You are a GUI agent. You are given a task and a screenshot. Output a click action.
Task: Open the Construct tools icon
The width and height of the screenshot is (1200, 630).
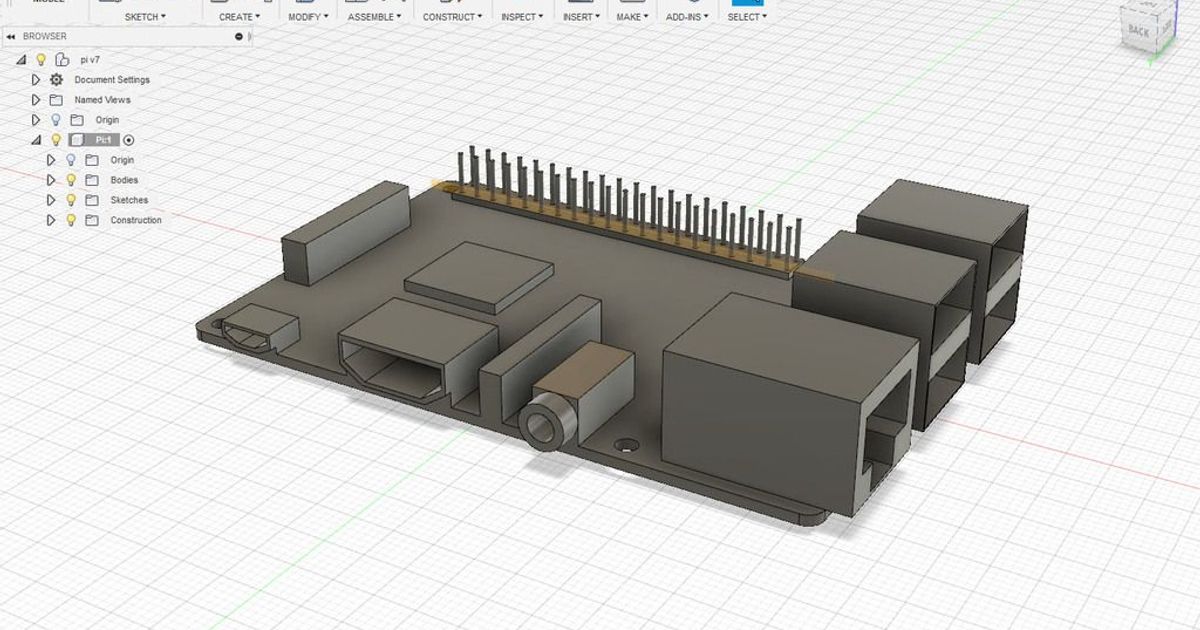[x=452, y=16]
